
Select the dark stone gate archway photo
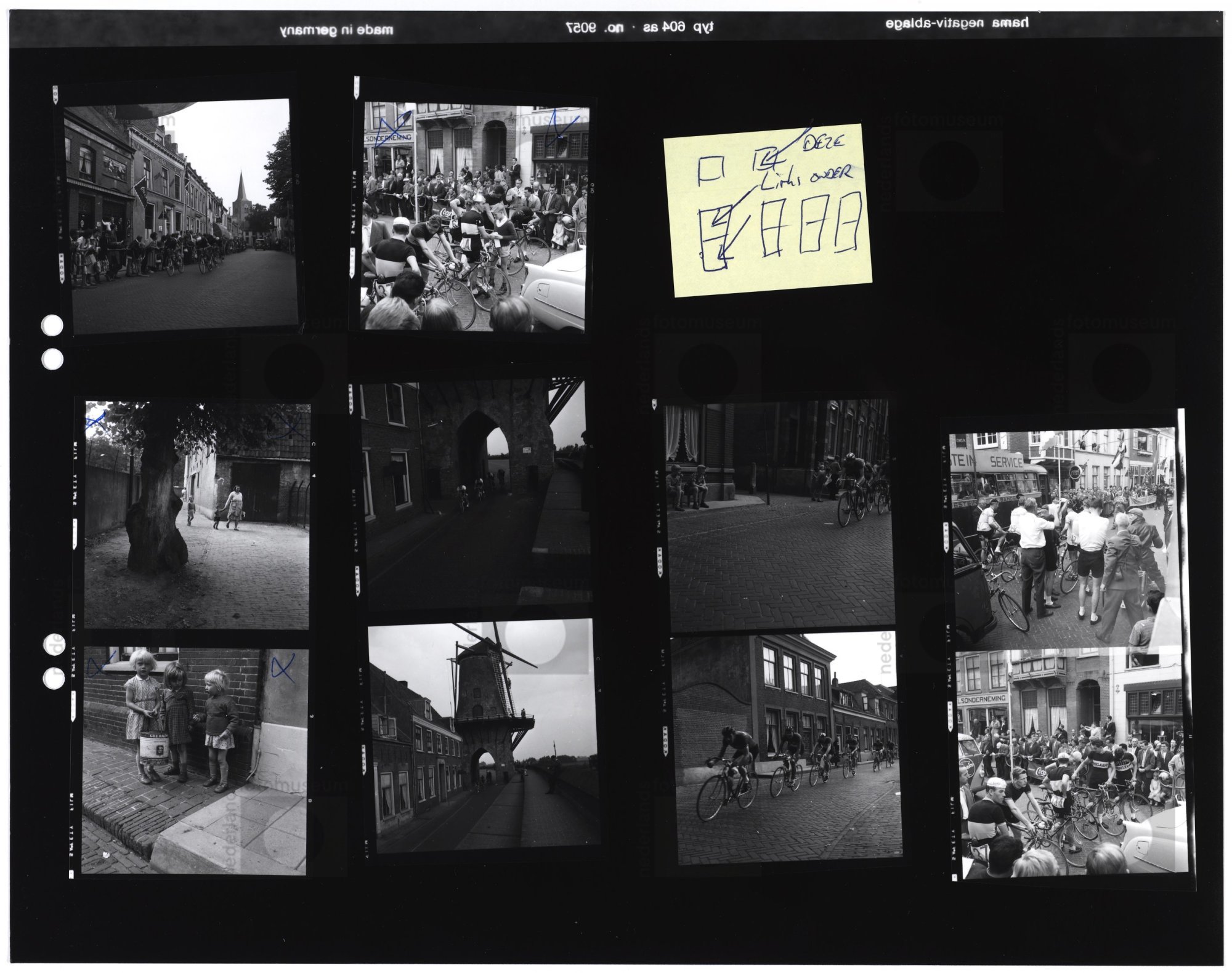pos(474,490)
